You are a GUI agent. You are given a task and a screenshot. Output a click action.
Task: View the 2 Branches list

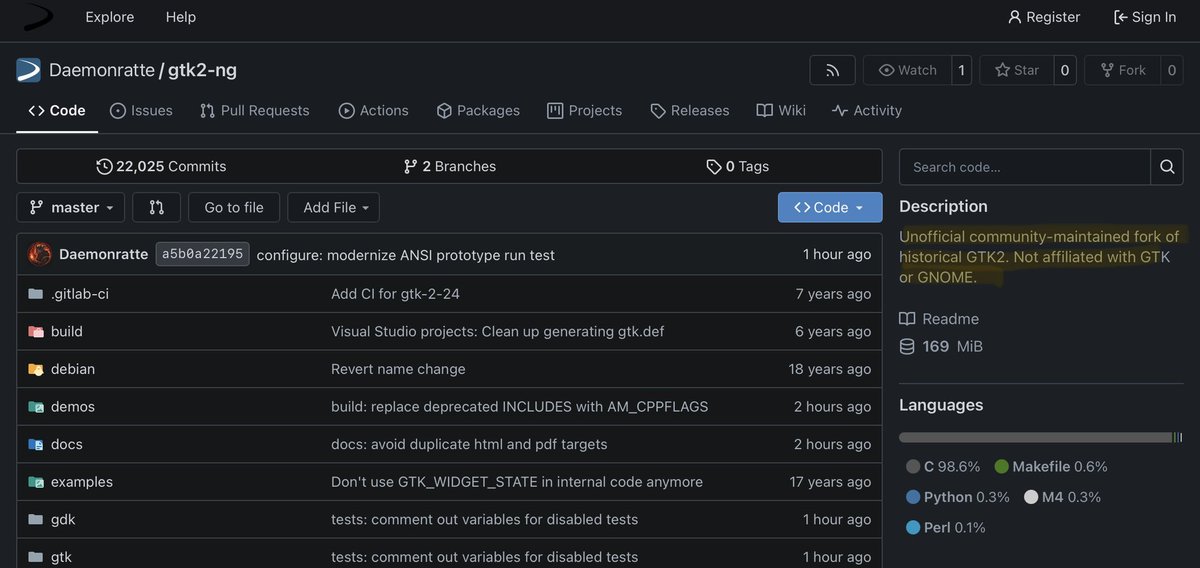click(x=450, y=166)
